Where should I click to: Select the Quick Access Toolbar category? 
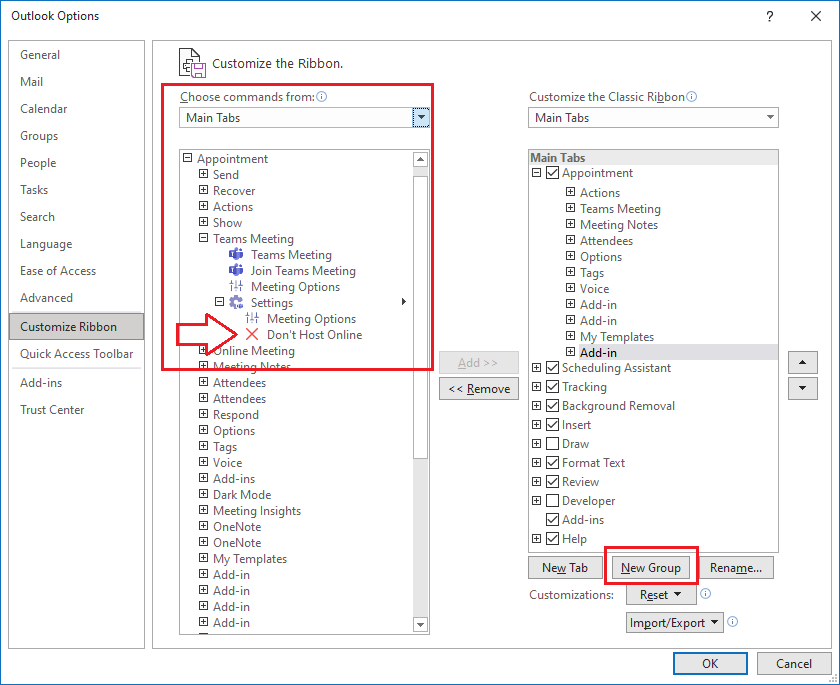tap(77, 353)
